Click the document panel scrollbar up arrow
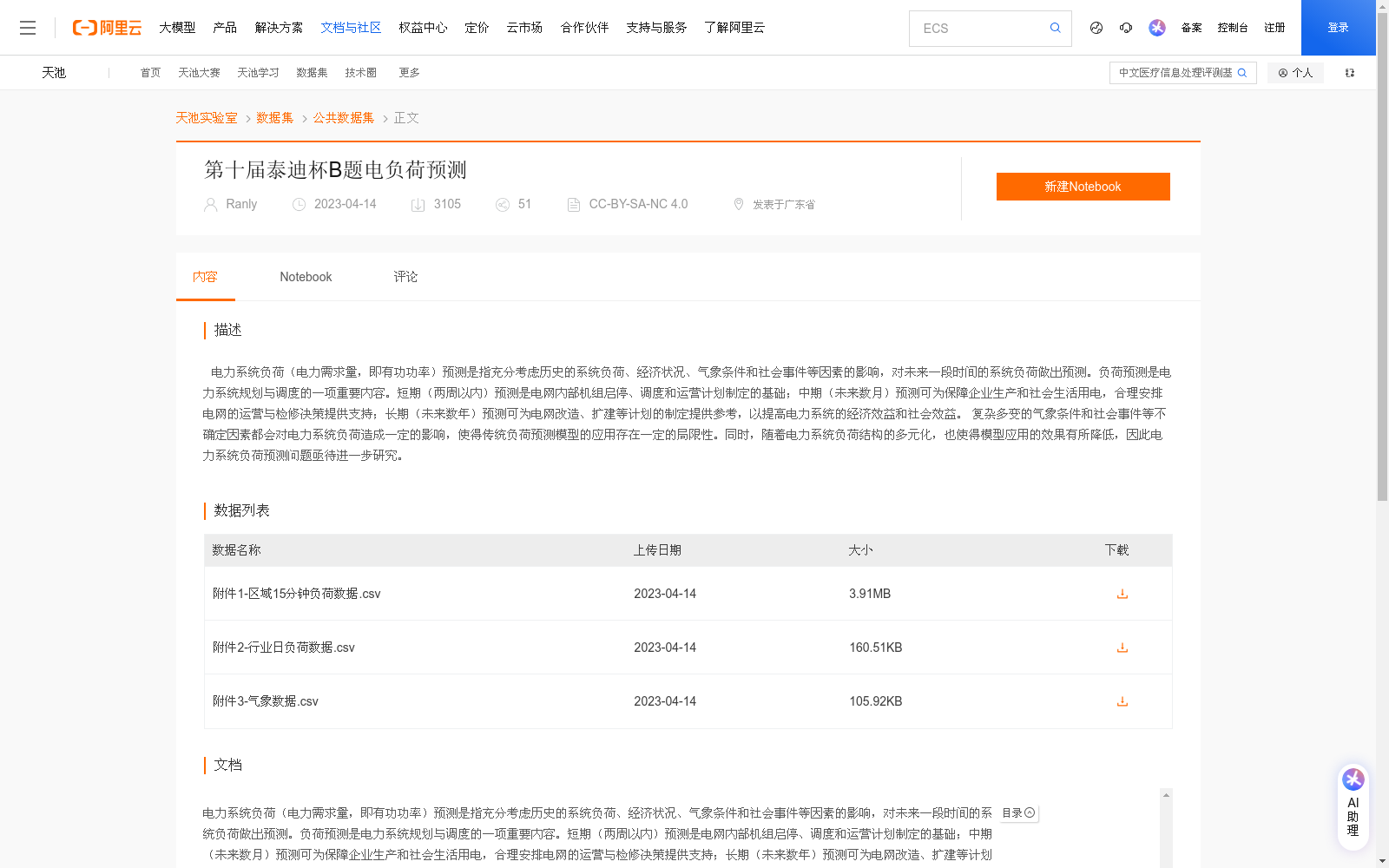 1166,795
